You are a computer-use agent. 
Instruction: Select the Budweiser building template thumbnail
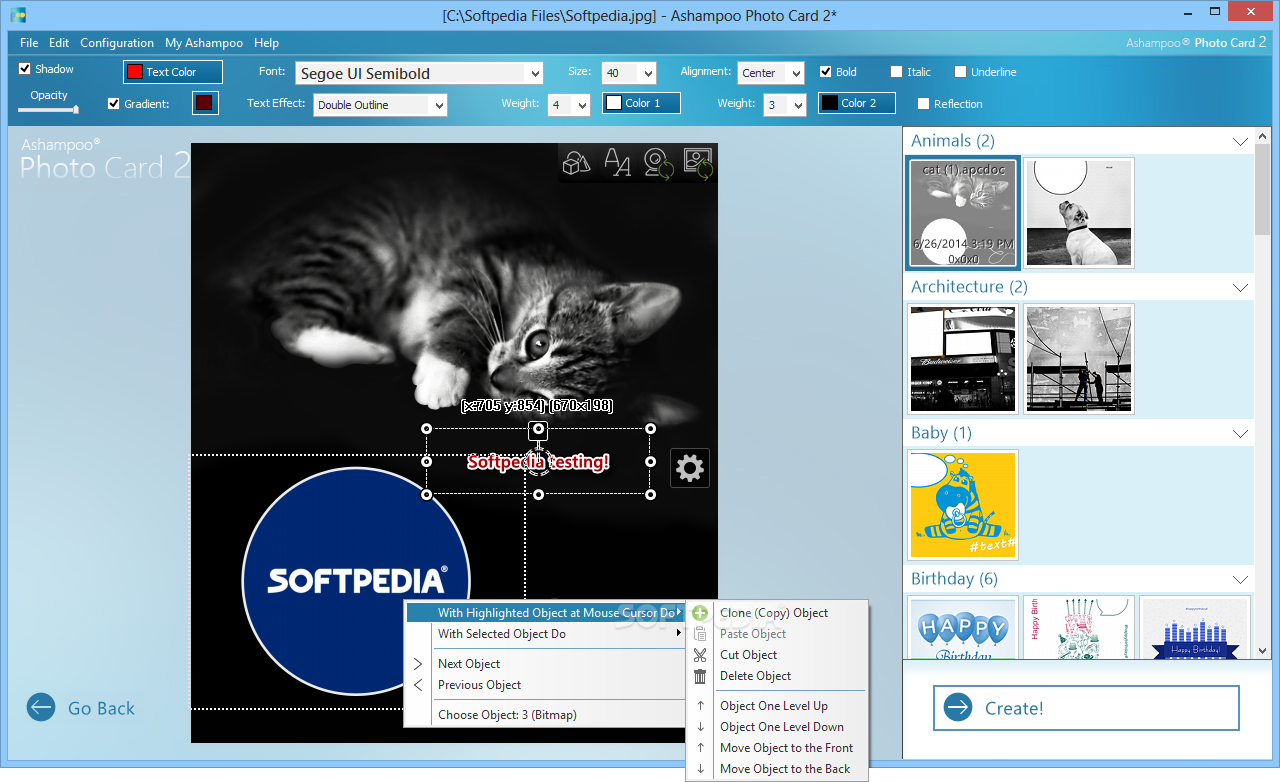coord(963,359)
